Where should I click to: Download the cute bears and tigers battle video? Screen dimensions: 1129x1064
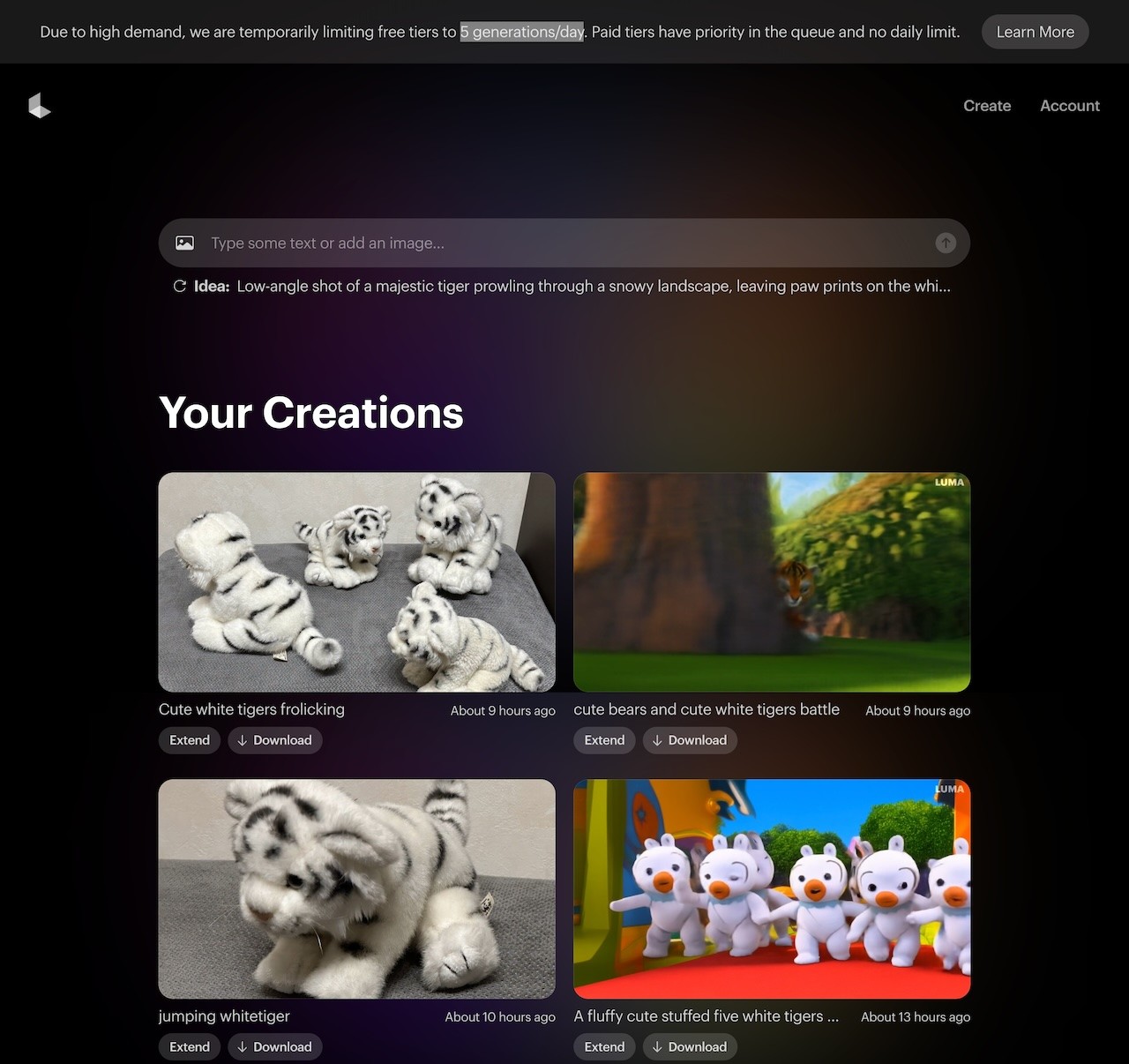tap(690, 740)
